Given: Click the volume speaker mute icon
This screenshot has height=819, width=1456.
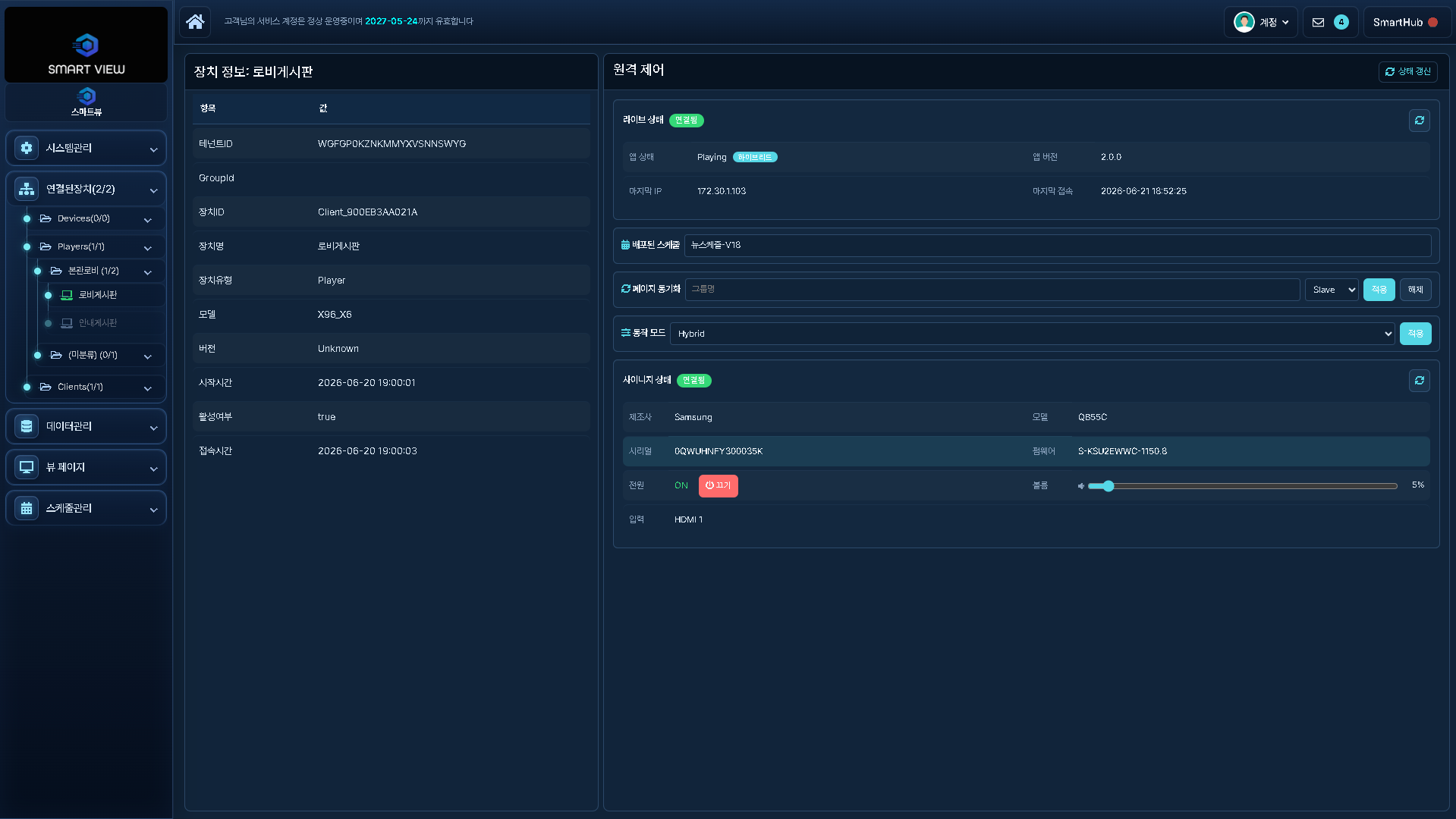Looking at the screenshot, I should pyautogui.click(x=1080, y=486).
